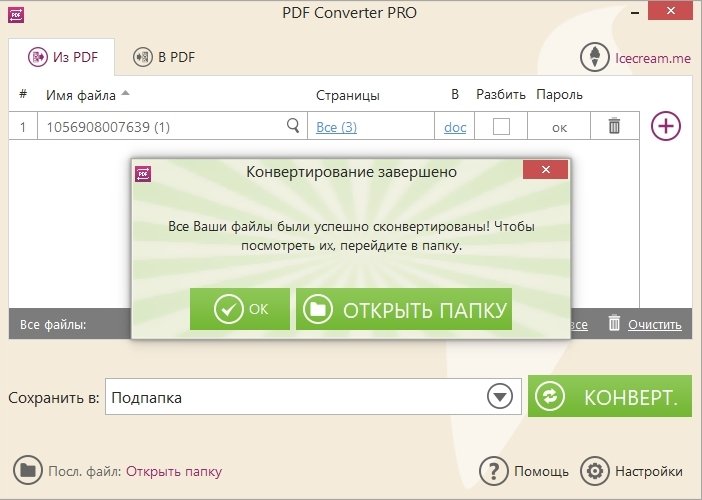Minimize the PDF Converter PRO window
Viewport: 702px width, 500px height.
[x=635, y=13]
